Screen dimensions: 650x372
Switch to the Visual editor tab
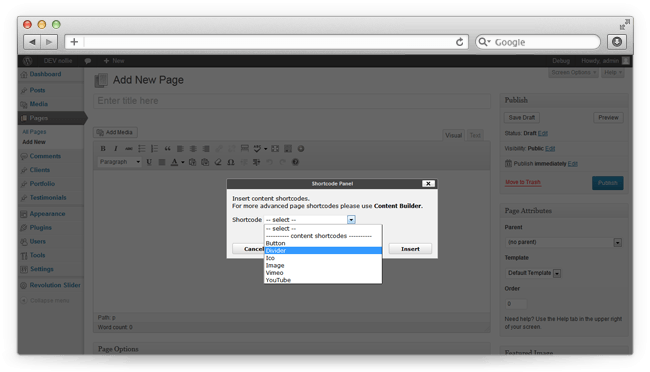click(453, 135)
